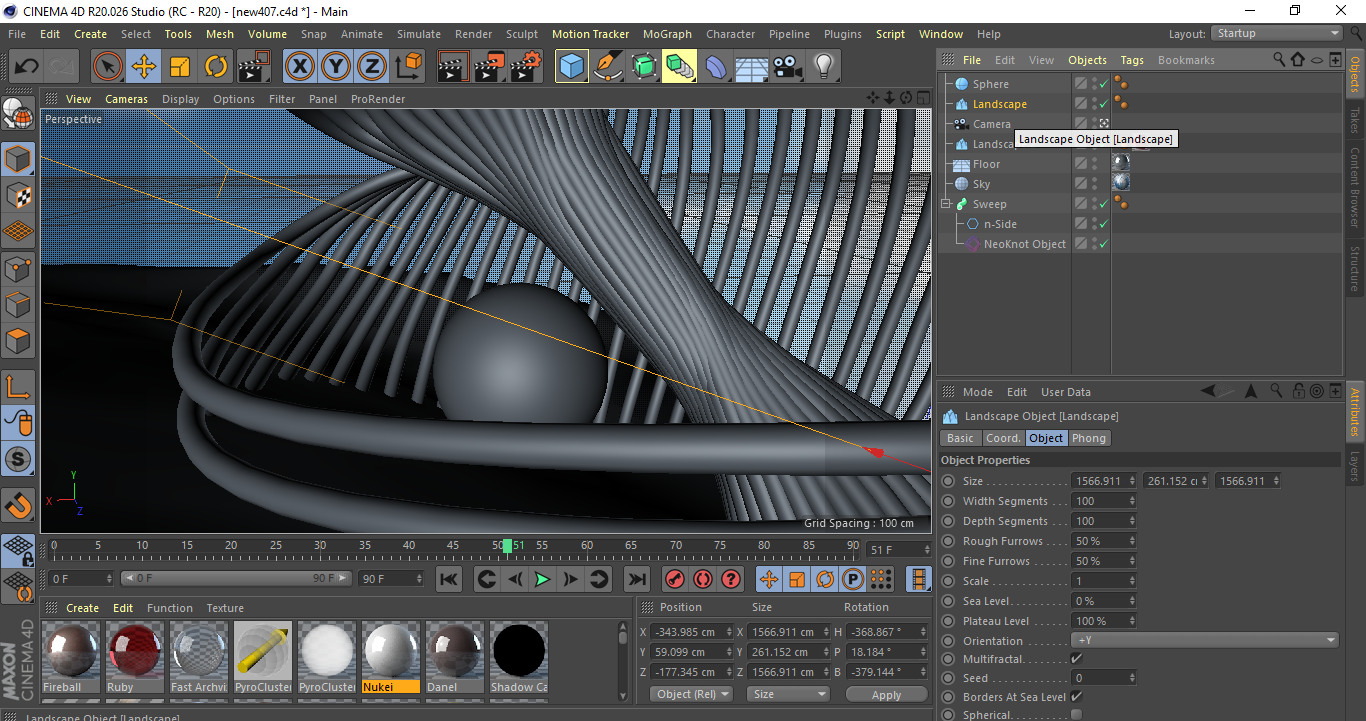The width and height of the screenshot is (1366, 721).
Task: Enable Snap magnet icon
Action: pyautogui.click(x=18, y=505)
